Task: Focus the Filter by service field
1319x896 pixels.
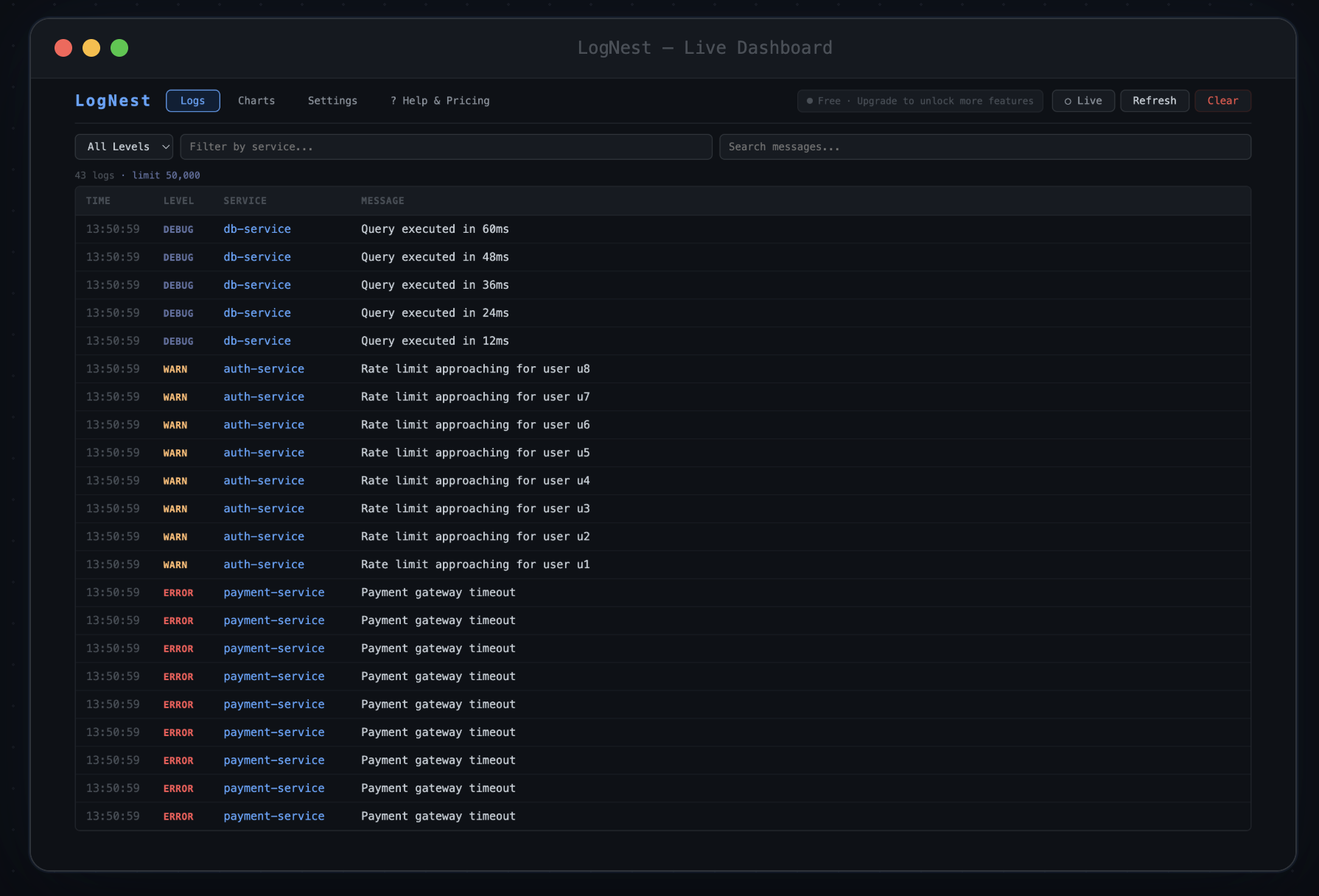Action: [x=446, y=147]
